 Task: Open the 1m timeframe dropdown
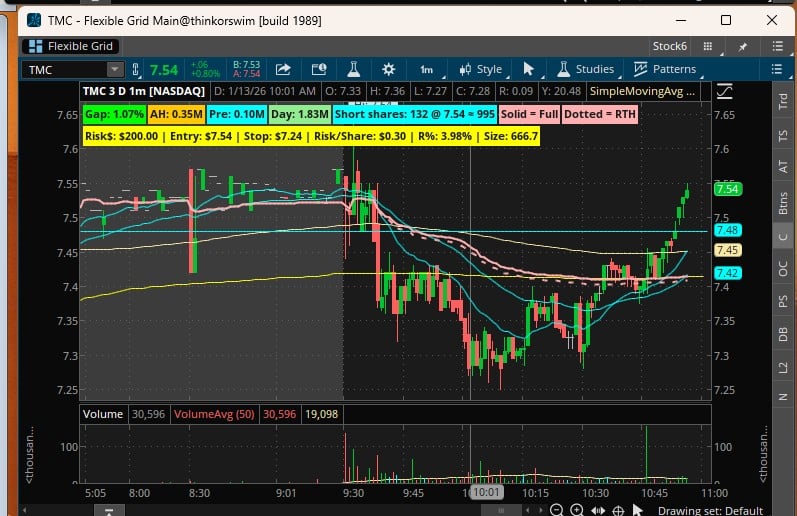[427, 69]
